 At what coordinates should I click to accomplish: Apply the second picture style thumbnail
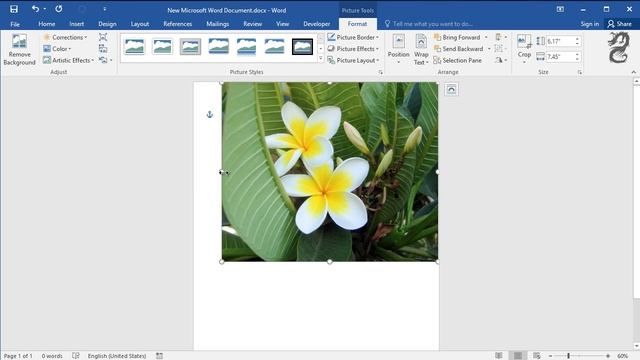pyautogui.click(x=162, y=47)
